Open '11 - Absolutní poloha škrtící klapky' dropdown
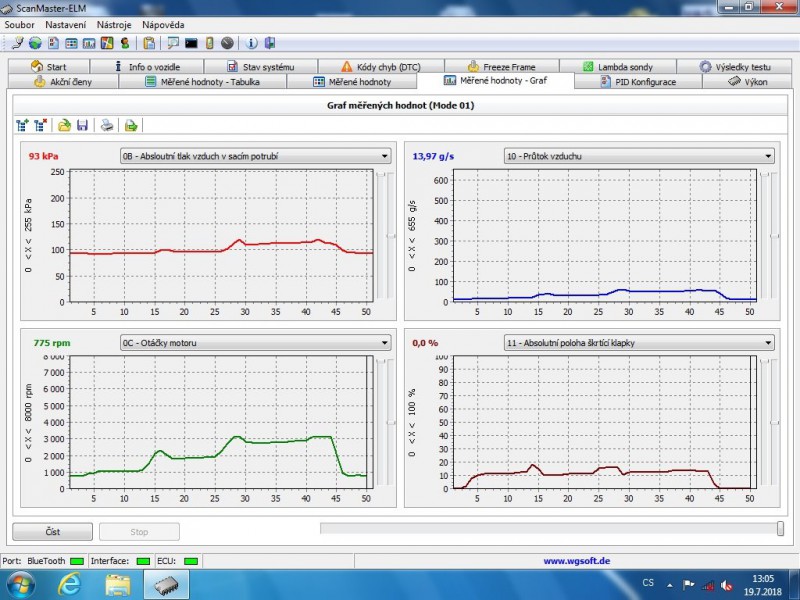 tap(768, 343)
